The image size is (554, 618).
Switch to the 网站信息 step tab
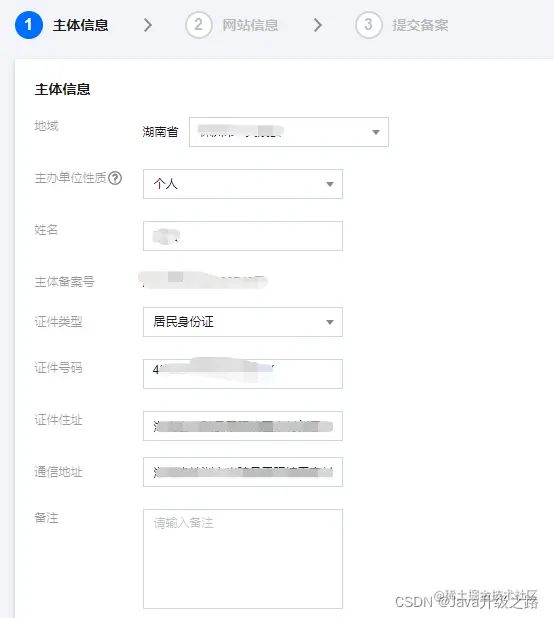coord(250,25)
